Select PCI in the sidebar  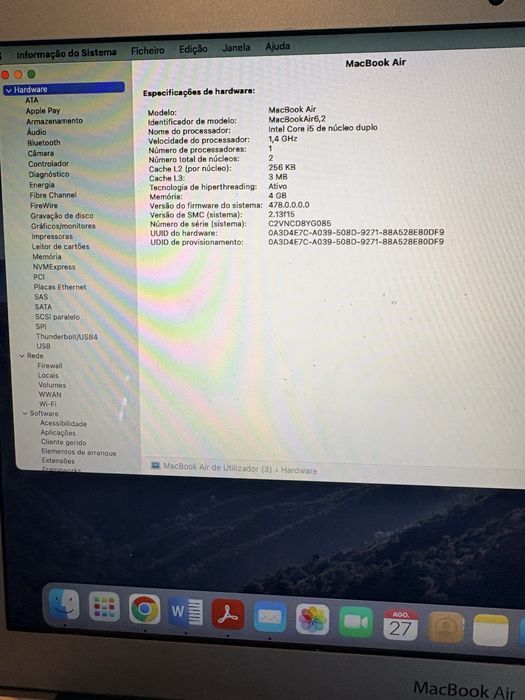coord(39,277)
